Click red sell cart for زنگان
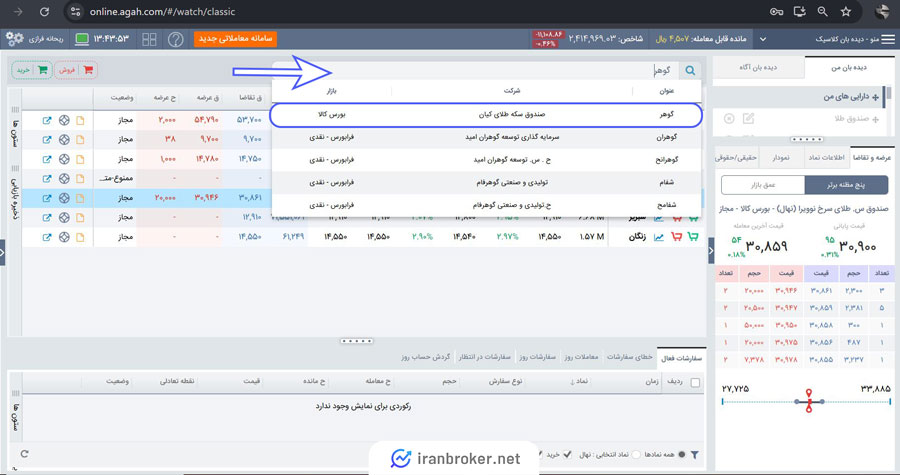The image size is (900, 475). click(x=676, y=236)
